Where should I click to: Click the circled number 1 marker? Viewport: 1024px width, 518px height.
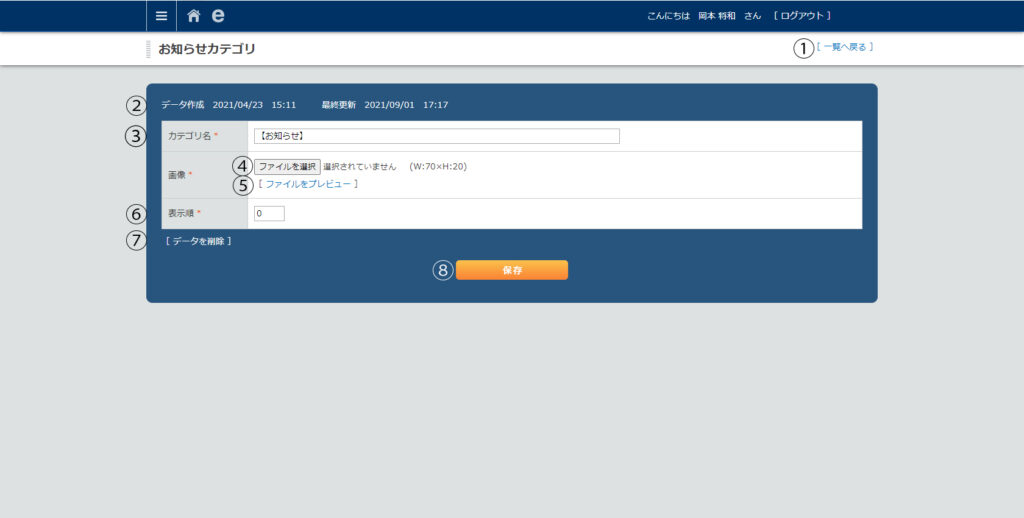point(804,48)
